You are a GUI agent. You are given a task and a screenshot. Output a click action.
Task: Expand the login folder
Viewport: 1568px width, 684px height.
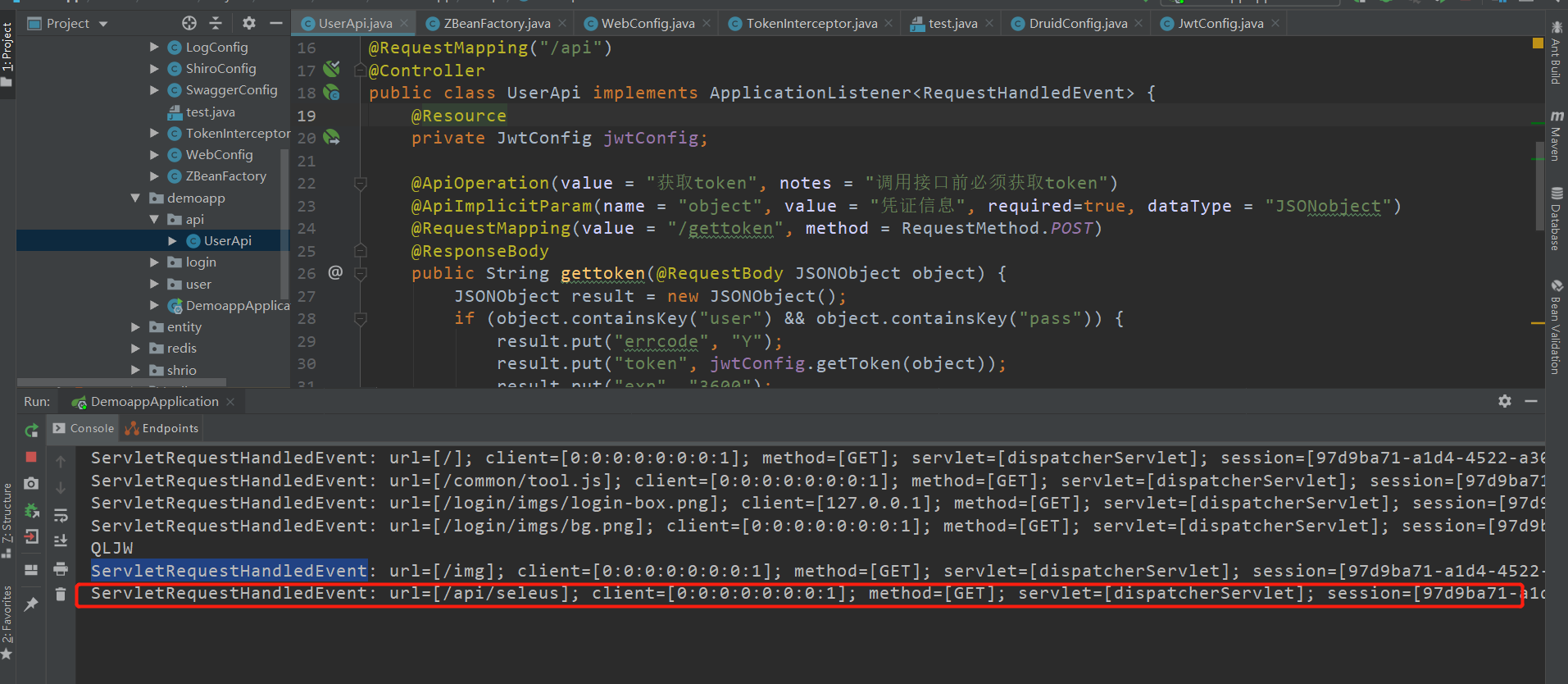click(154, 262)
